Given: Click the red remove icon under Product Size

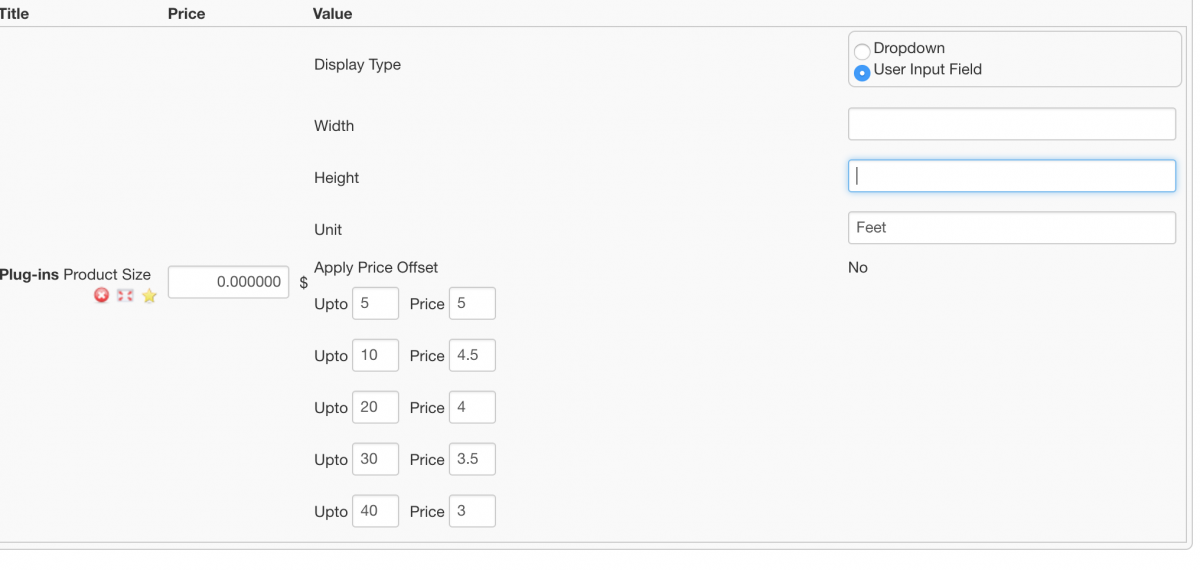Looking at the screenshot, I should pyautogui.click(x=101, y=295).
